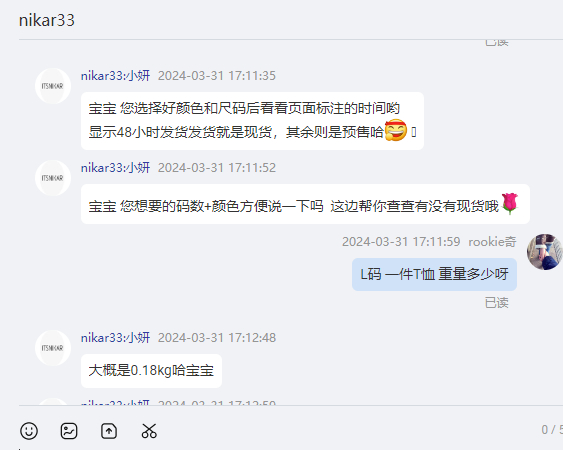Screen dimensions: 563x450
Task: Click message about 48小时发货 现货
Action: (252, 121)
